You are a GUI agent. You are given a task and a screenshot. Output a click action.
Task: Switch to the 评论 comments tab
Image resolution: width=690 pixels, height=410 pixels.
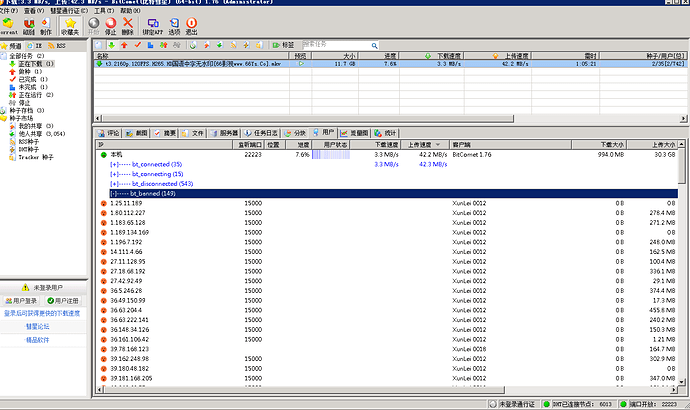coord(108,133)
